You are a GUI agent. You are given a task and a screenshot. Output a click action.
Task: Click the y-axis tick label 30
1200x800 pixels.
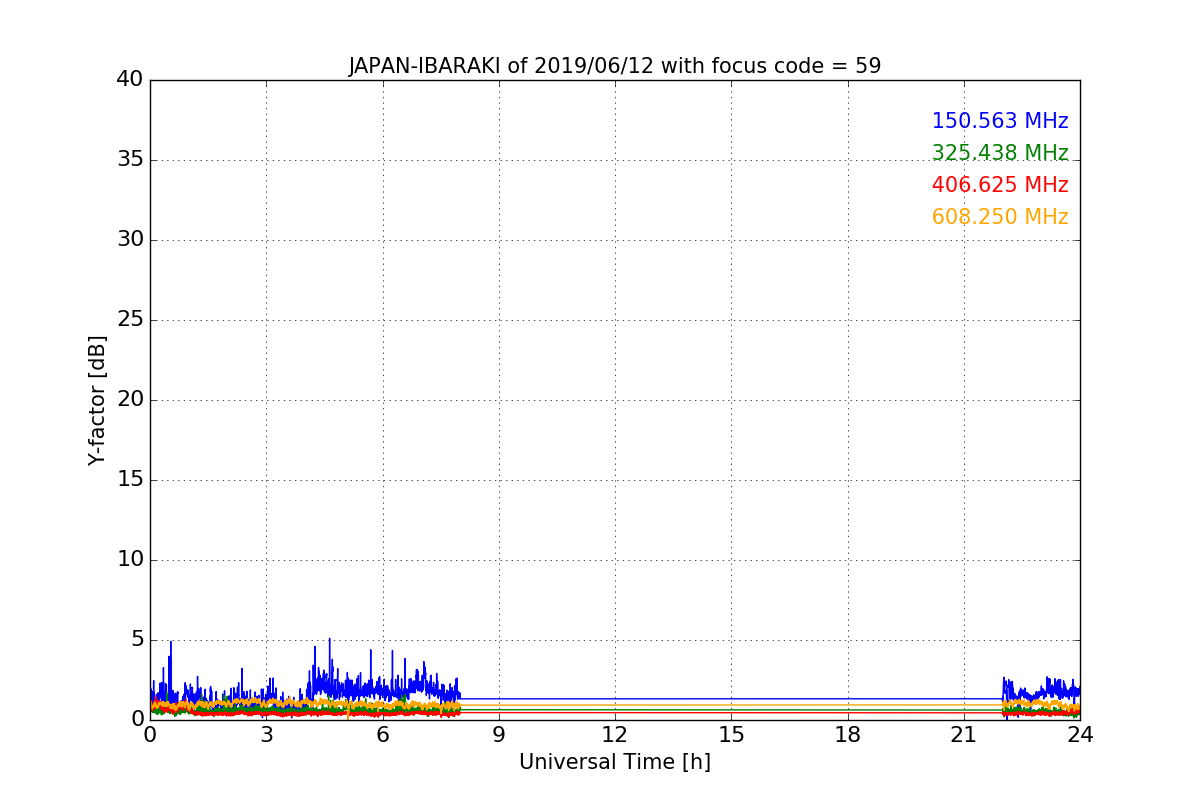[x=129, y=239]
